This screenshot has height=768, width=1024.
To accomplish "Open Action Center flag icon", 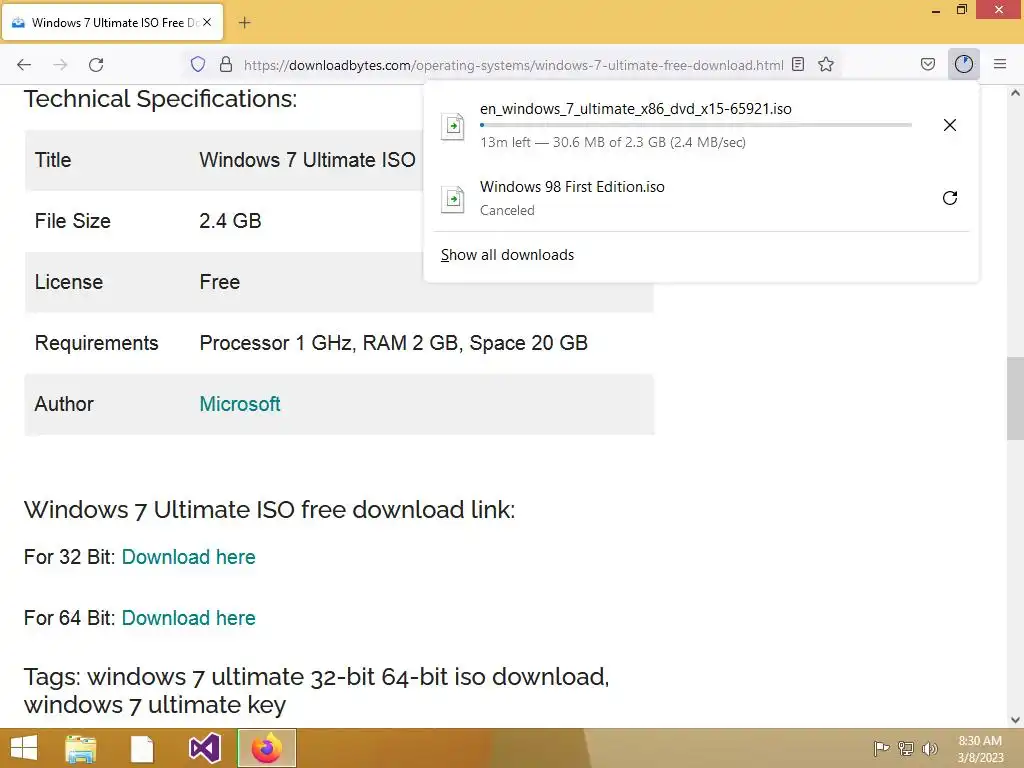I will click(x=881, y=748).
